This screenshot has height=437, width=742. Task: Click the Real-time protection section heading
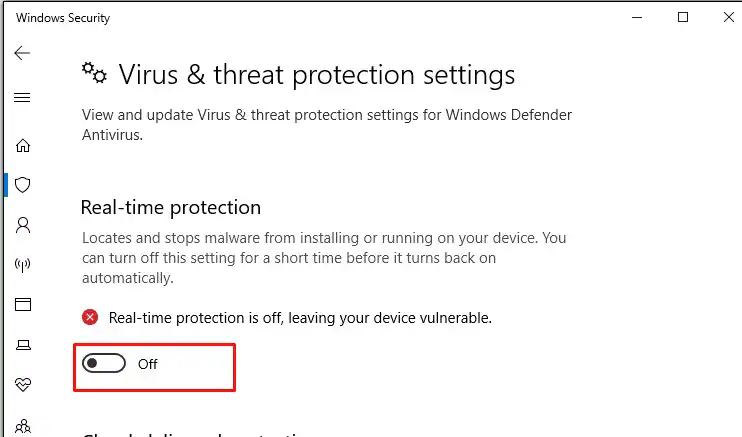(x=170, y=208)
